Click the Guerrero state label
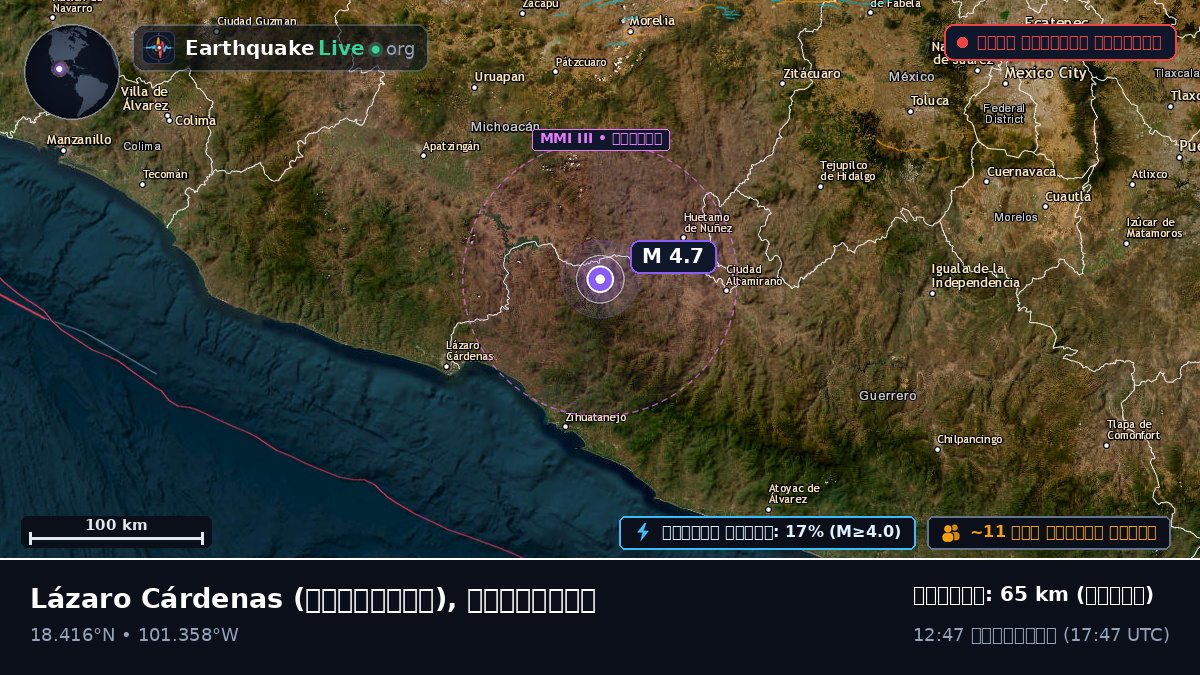1200x675 pixels. [888, 396]
